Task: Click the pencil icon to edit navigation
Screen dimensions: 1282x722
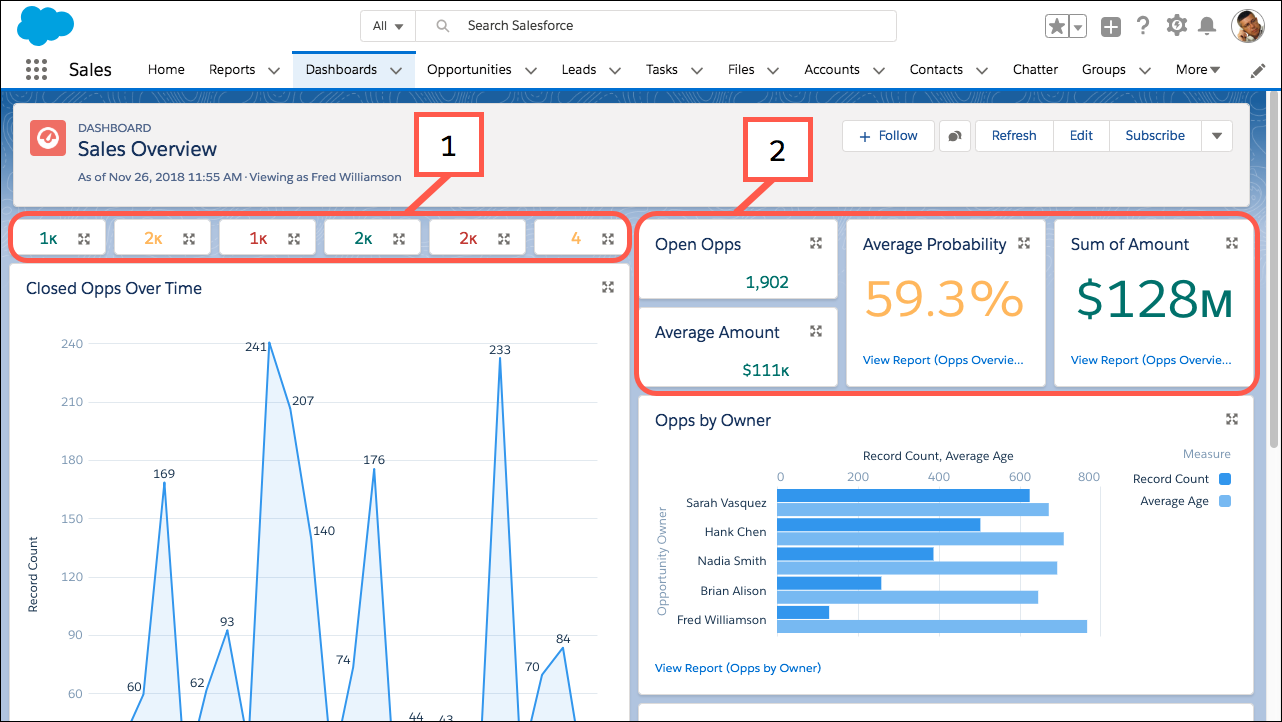Action: pyautogui.click(x=1258, y=70)
